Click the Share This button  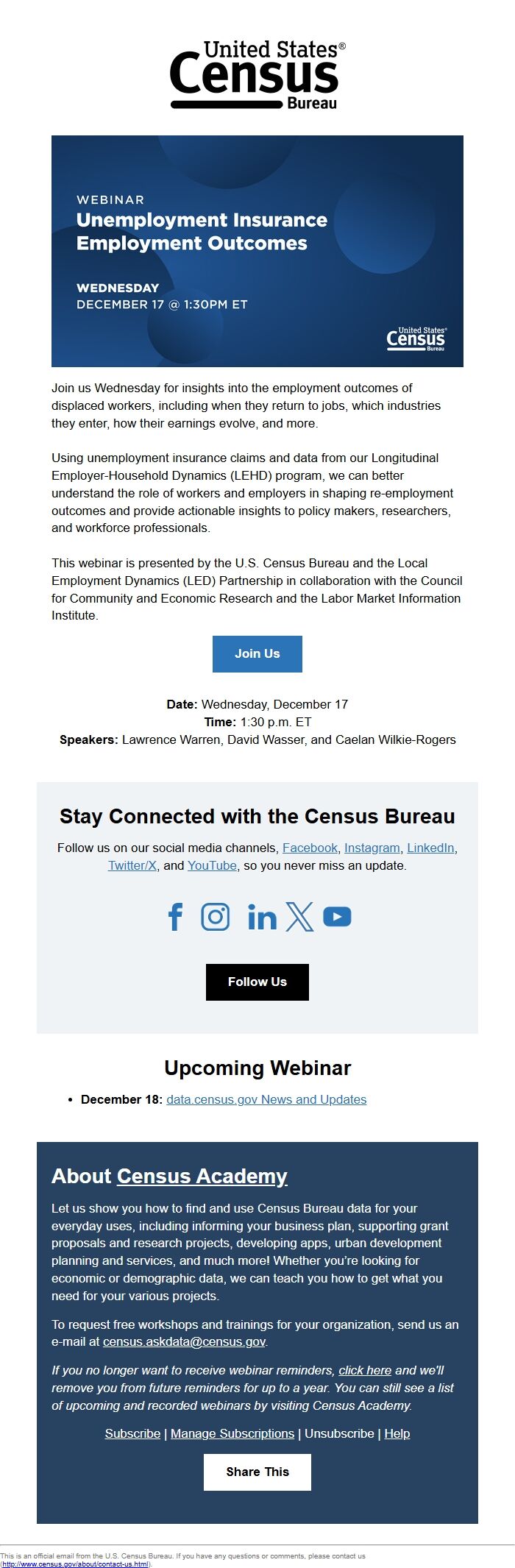click(257, 1472)
